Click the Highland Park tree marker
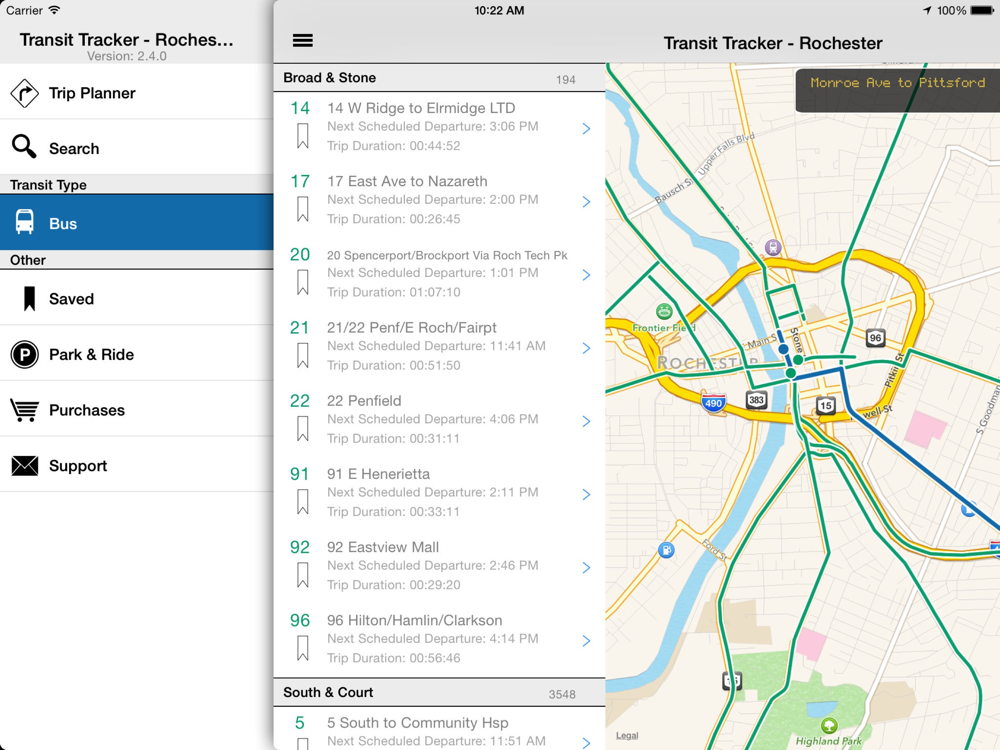 click(828, 725)
